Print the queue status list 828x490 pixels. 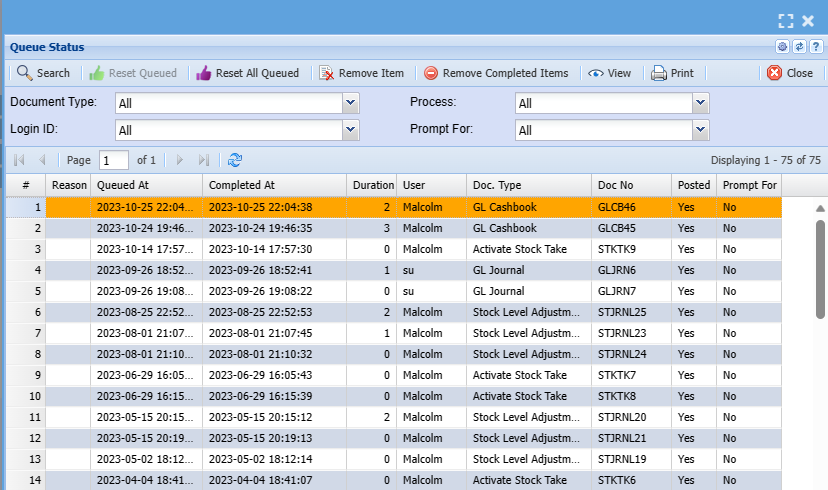[672, 73]
